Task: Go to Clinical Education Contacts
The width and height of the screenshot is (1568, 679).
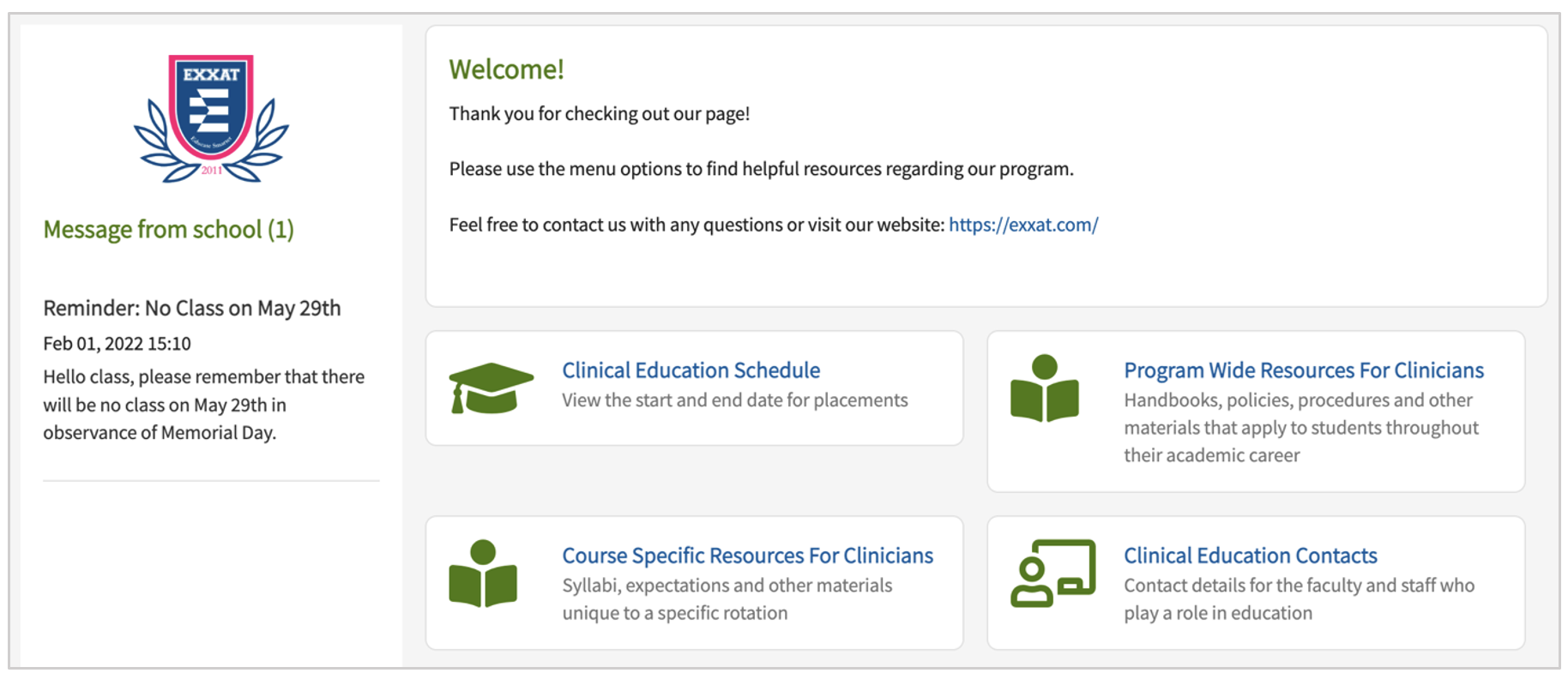Action: 1250,556
